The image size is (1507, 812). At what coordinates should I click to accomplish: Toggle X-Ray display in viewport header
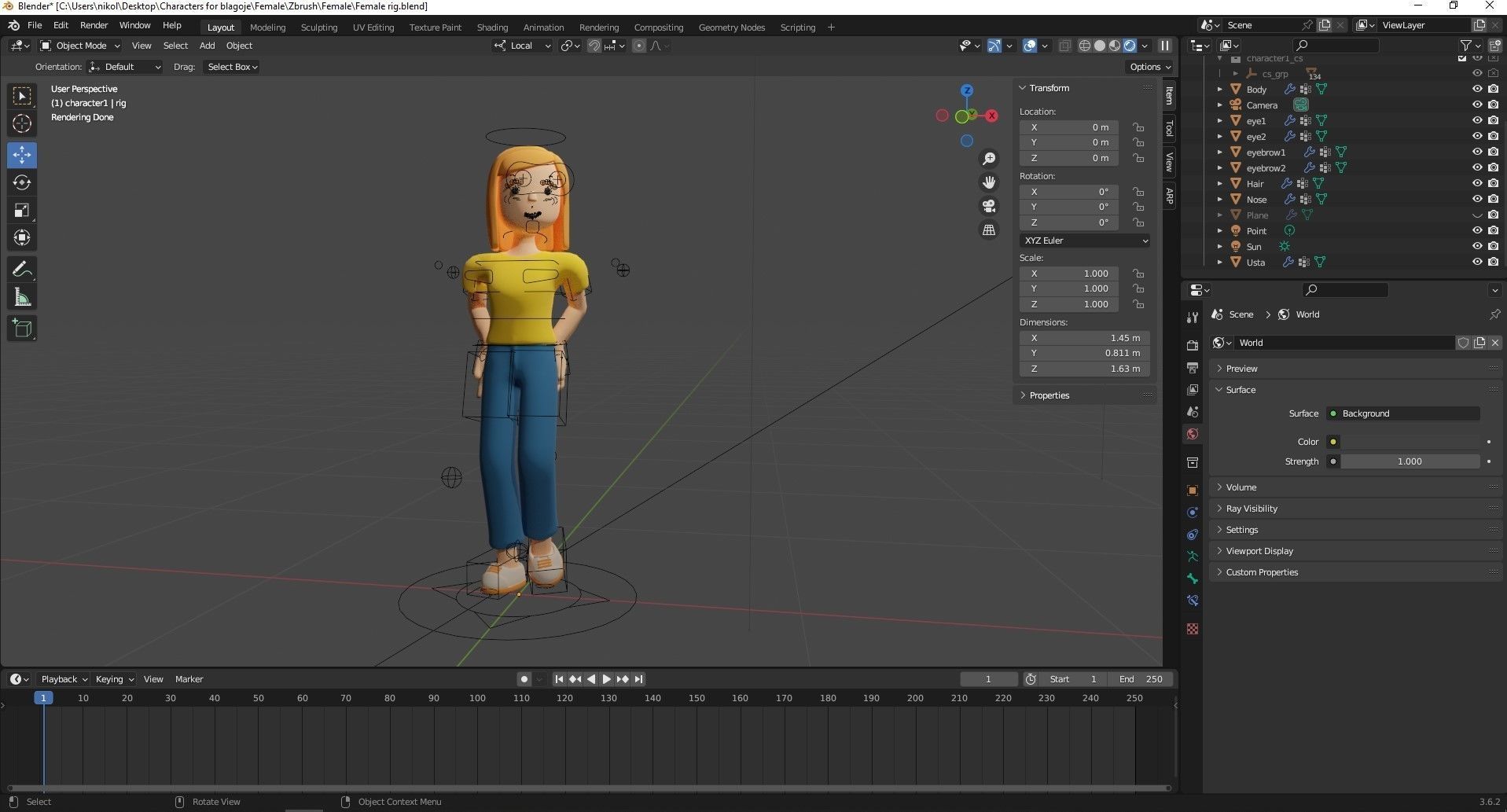(x=1064, y=46)
